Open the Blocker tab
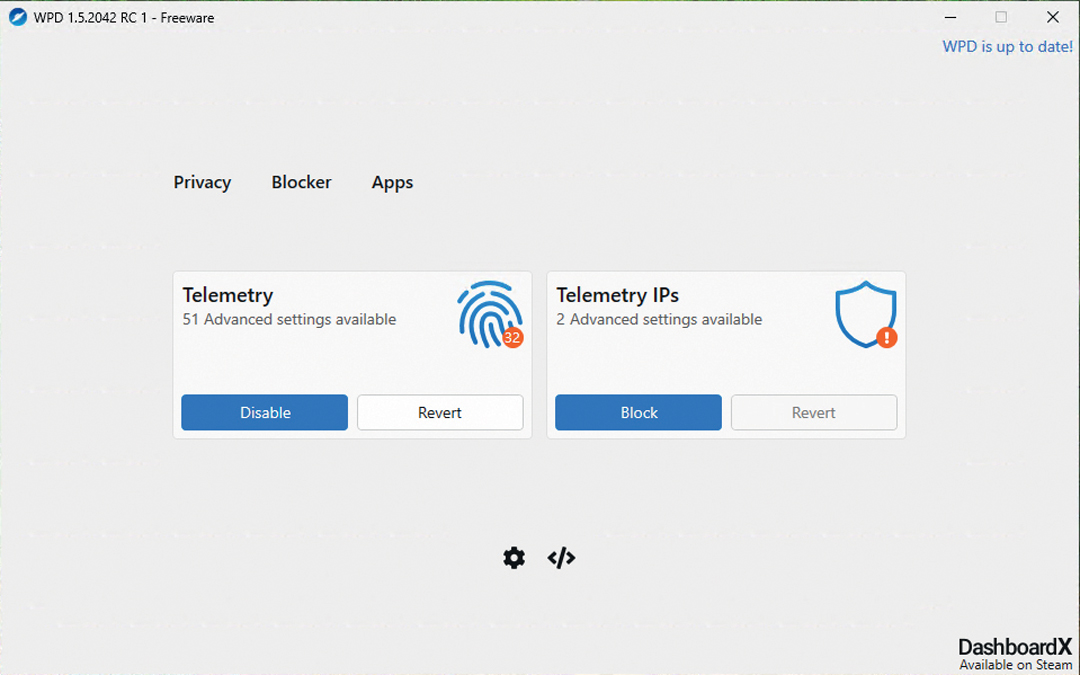The width and height of the screenshot is (1080, 675). 301,182
